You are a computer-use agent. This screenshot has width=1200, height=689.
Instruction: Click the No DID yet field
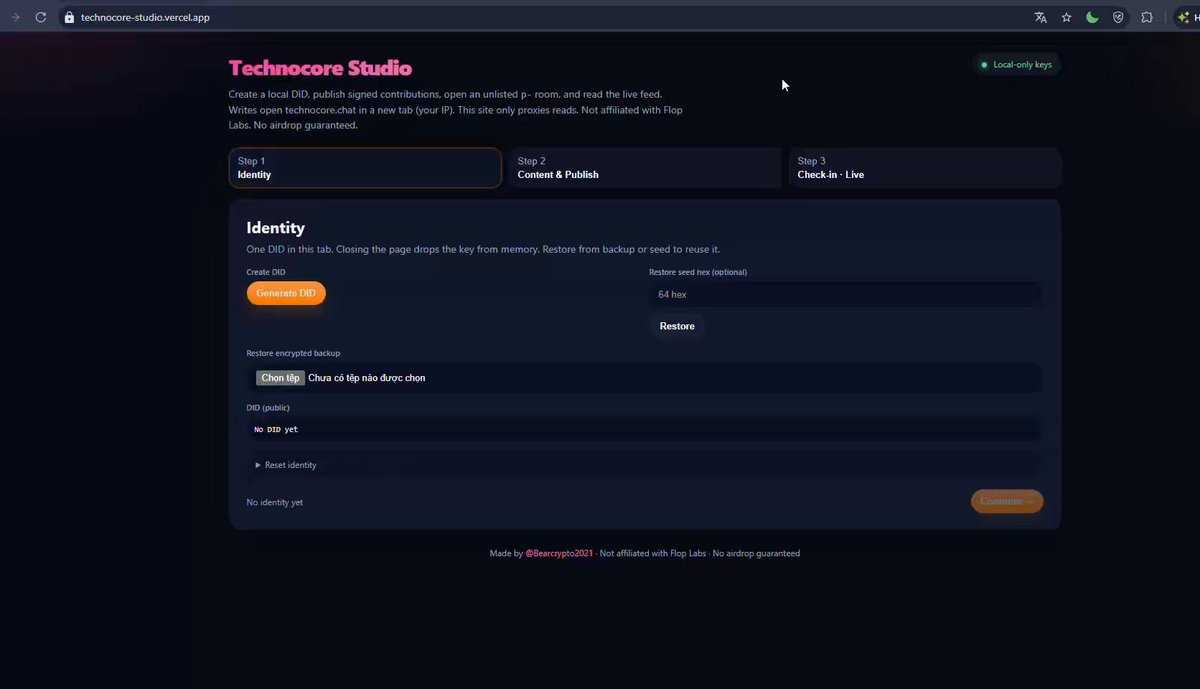[644, 429]
